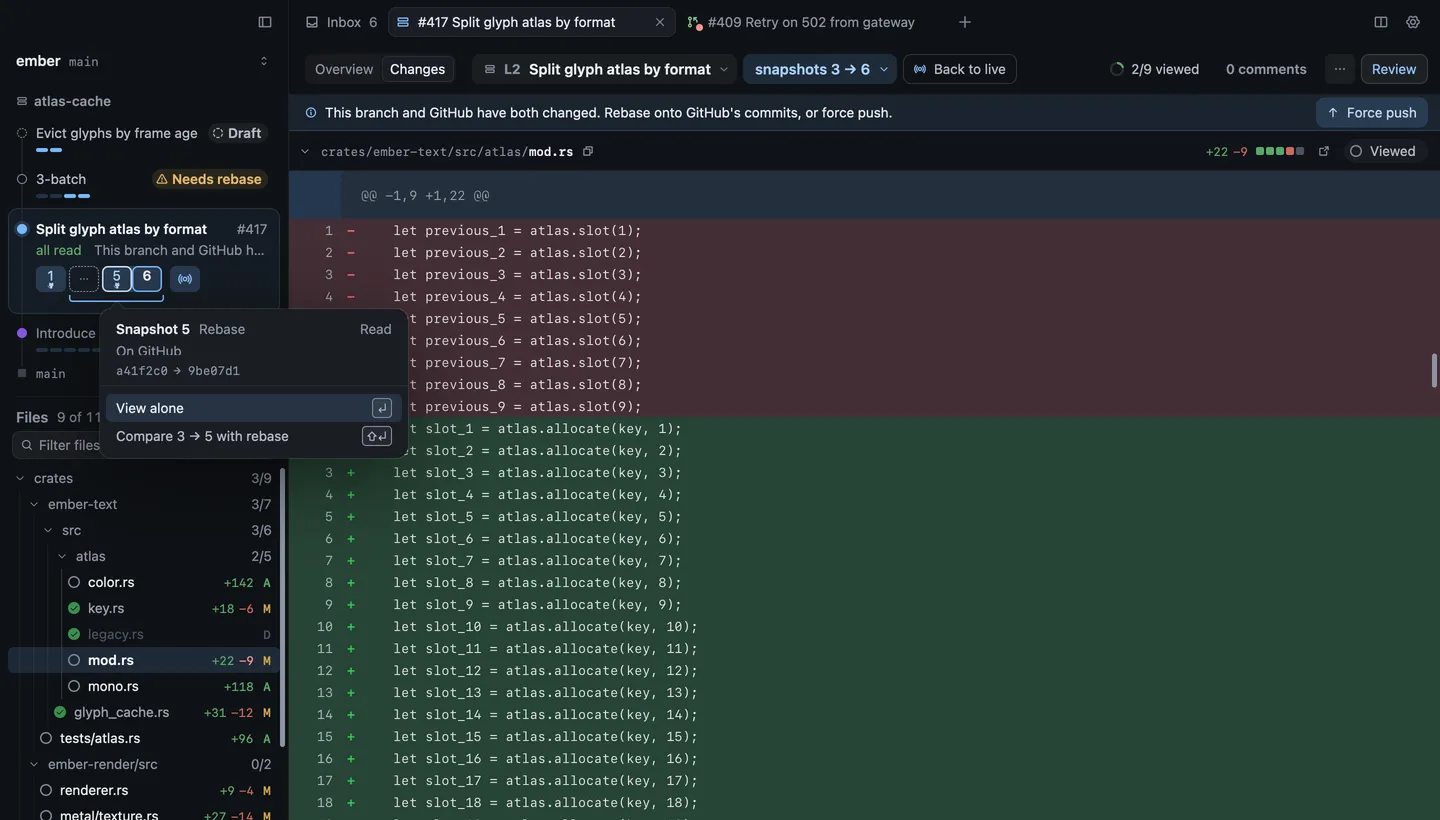The image size is (1440, 820).
Task: Unmark key.rs viewed check in file tree
Action: tap(74, 608)
